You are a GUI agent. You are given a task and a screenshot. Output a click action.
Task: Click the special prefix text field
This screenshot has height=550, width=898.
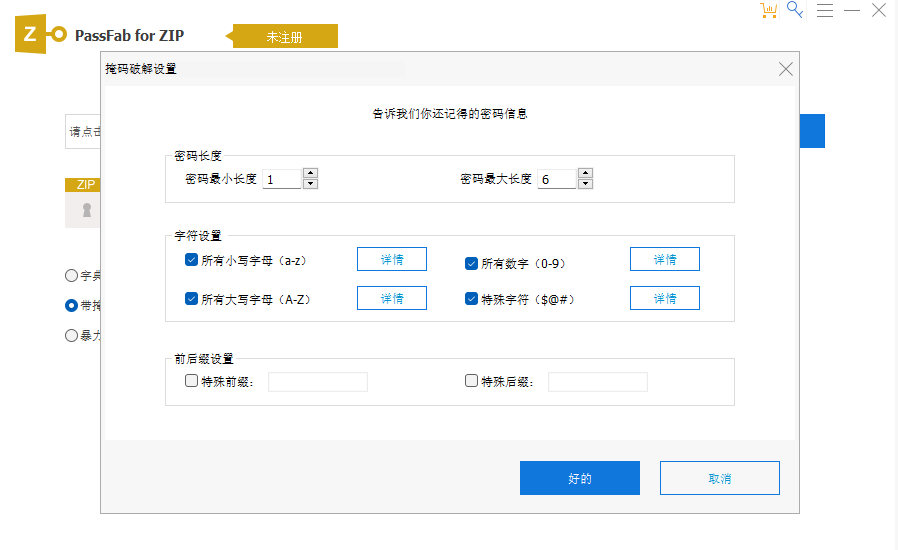coord(318,382)
